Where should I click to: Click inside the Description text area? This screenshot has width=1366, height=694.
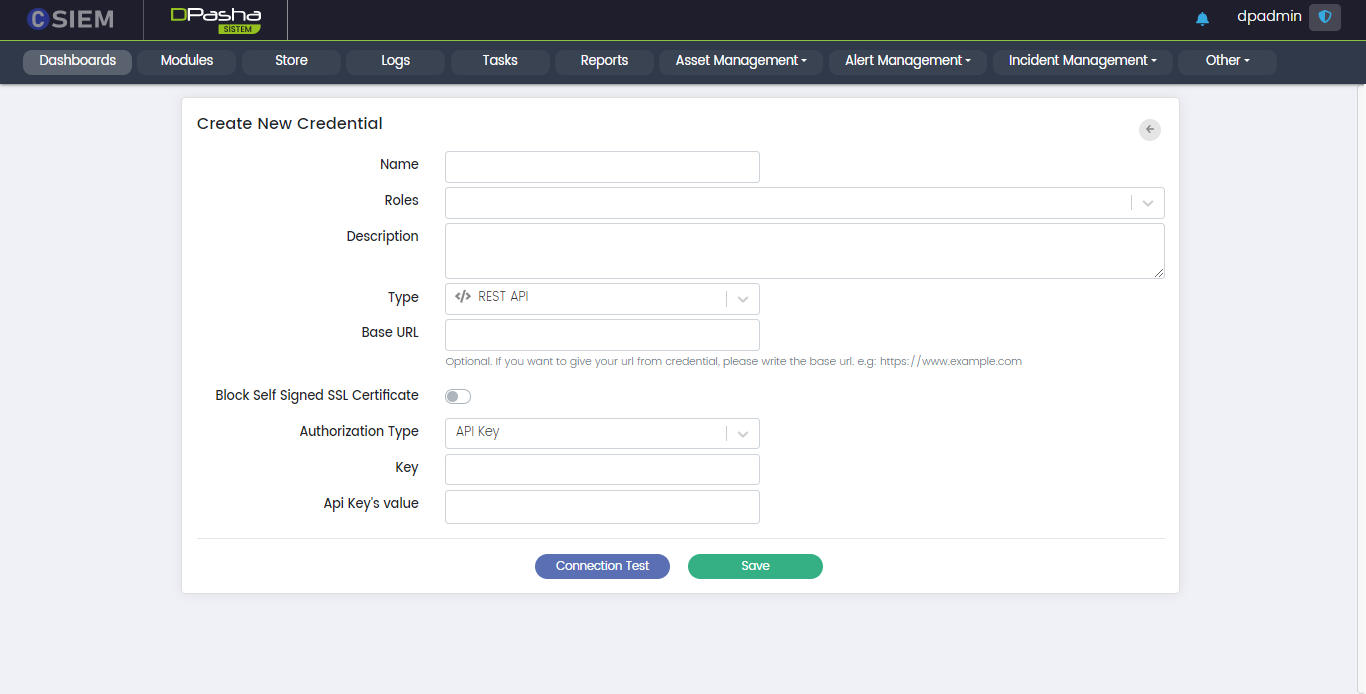[x=804, y=250]
